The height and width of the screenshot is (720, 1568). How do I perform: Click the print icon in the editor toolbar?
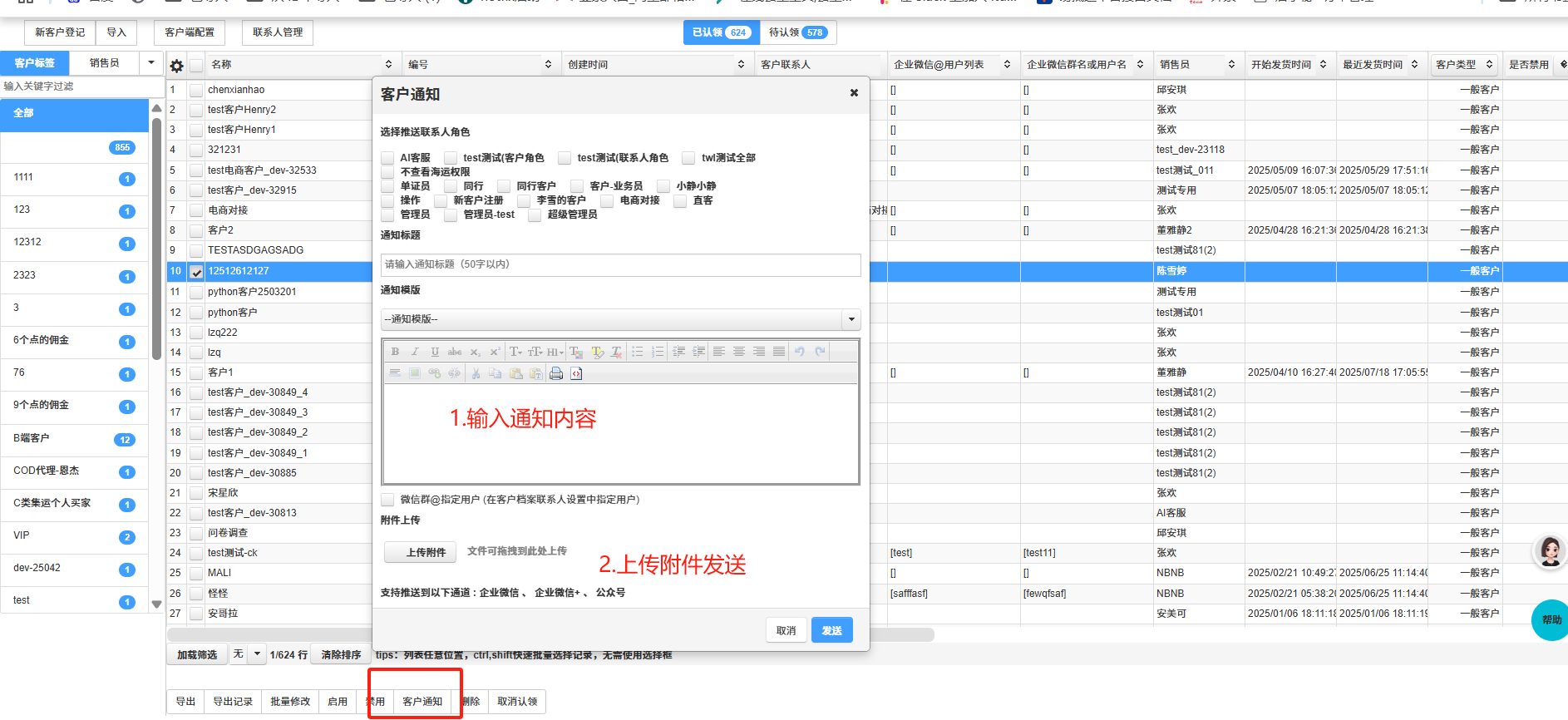point(556,374)
